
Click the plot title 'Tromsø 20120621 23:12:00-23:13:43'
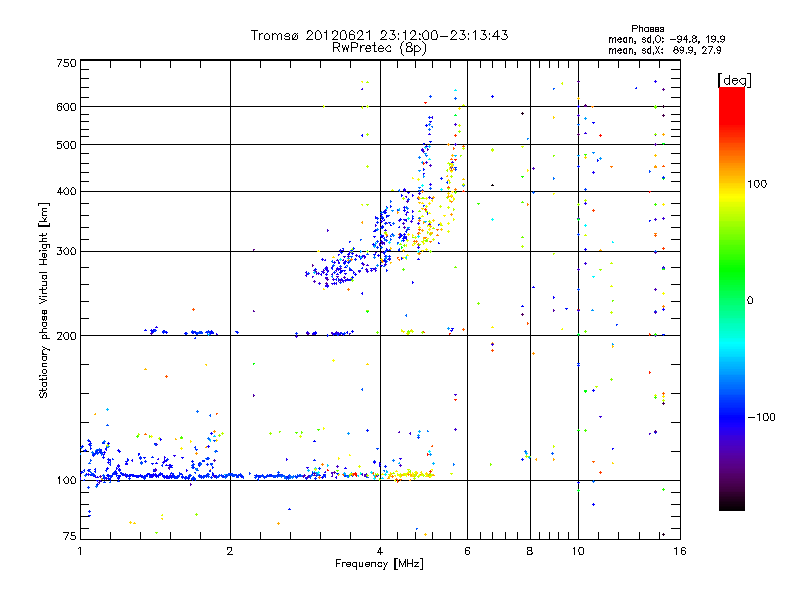pos(379,35)
